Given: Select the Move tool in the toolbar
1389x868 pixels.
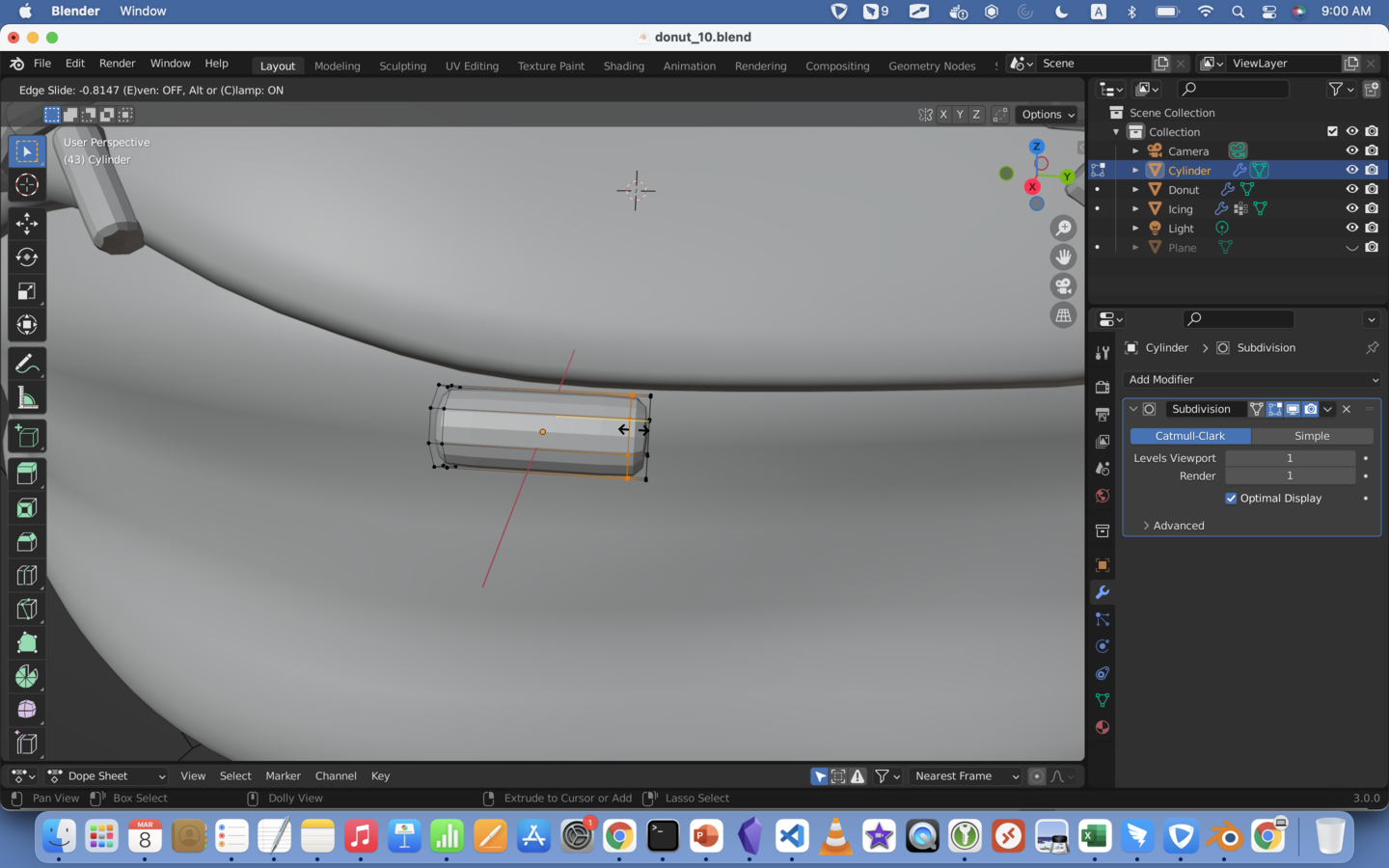Looking at the screenshot, I should pos(27,223).
